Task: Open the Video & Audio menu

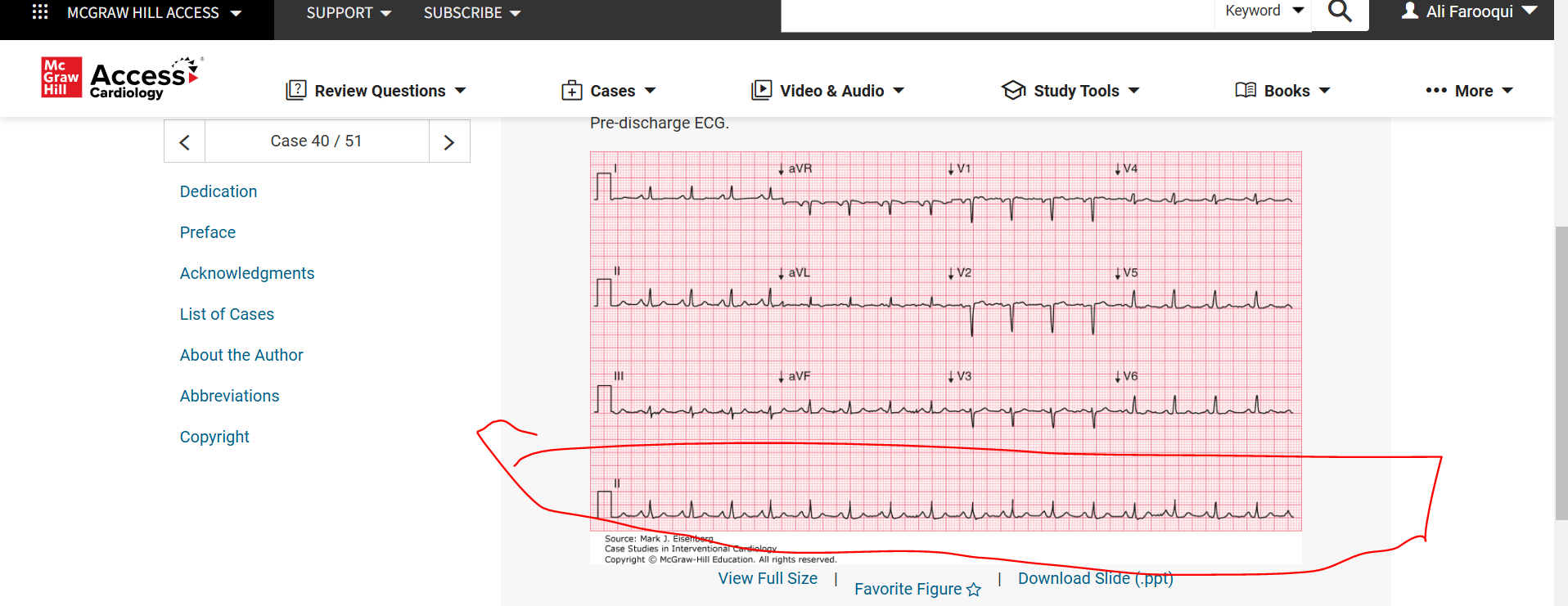Action: click(x=828, y=90)
